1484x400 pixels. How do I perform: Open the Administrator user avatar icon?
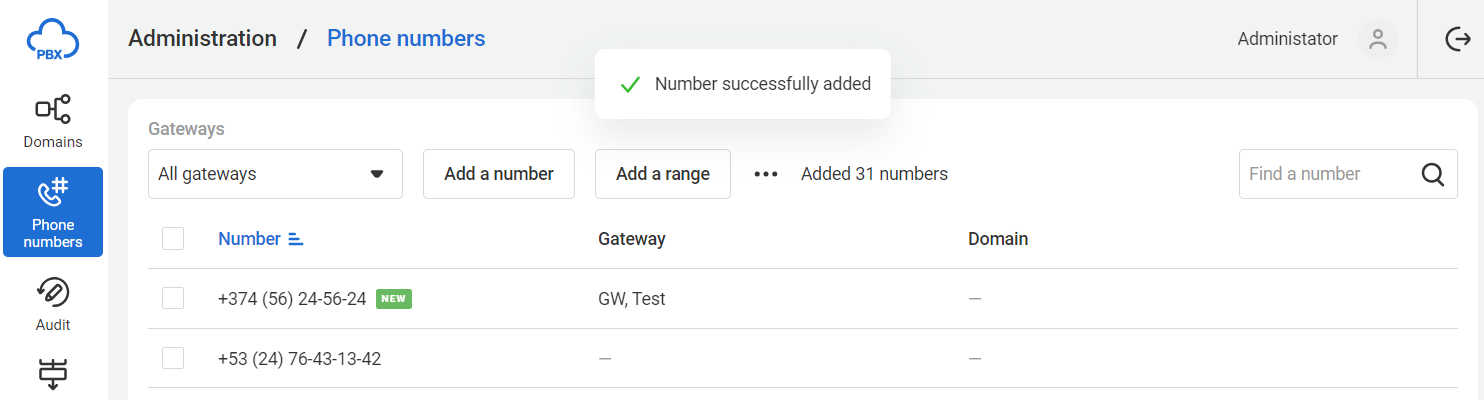point(1378,39)
